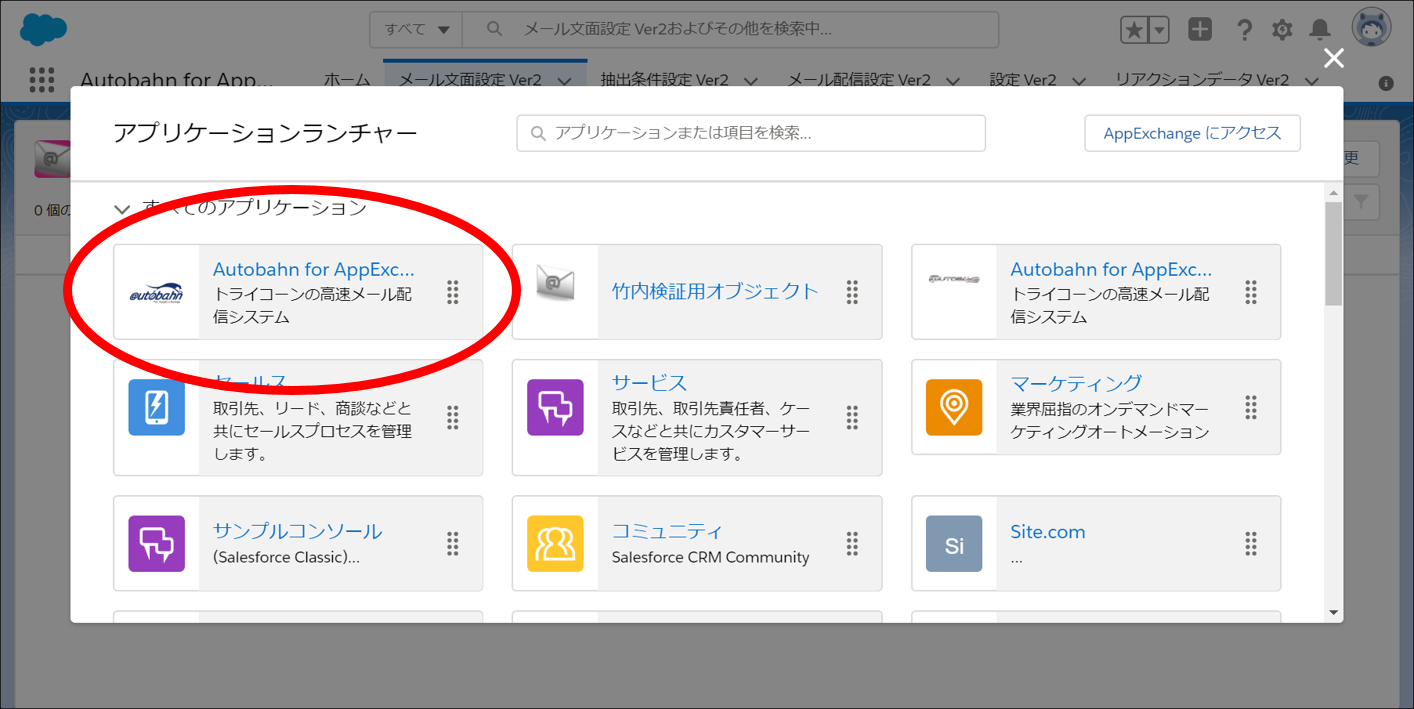1414x709 pixels.
Task: Open the リアクションデータ Ver2 tab chevron menu
Action: (1310, 81)
